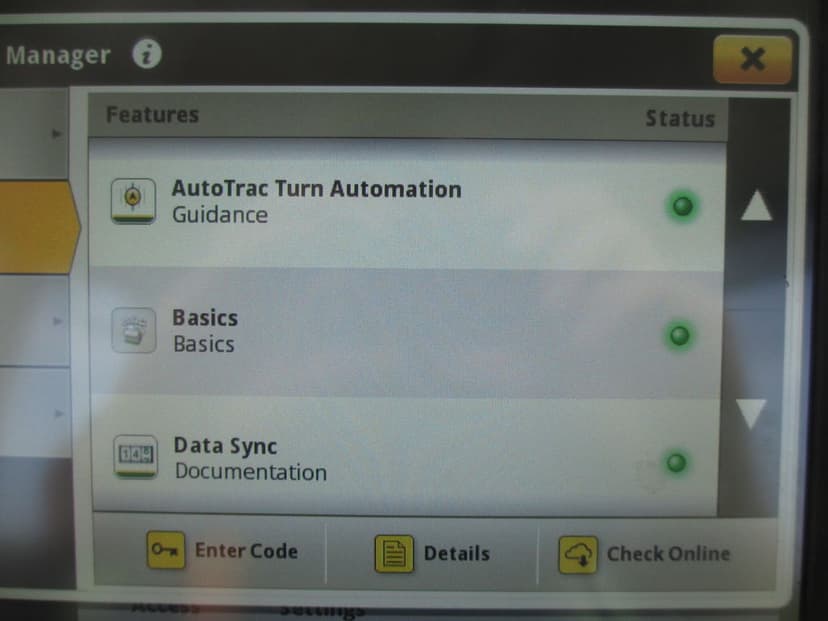Screen dimensions: 828x621
Task: Open the Details button label
Action: (x=457, y=553)
